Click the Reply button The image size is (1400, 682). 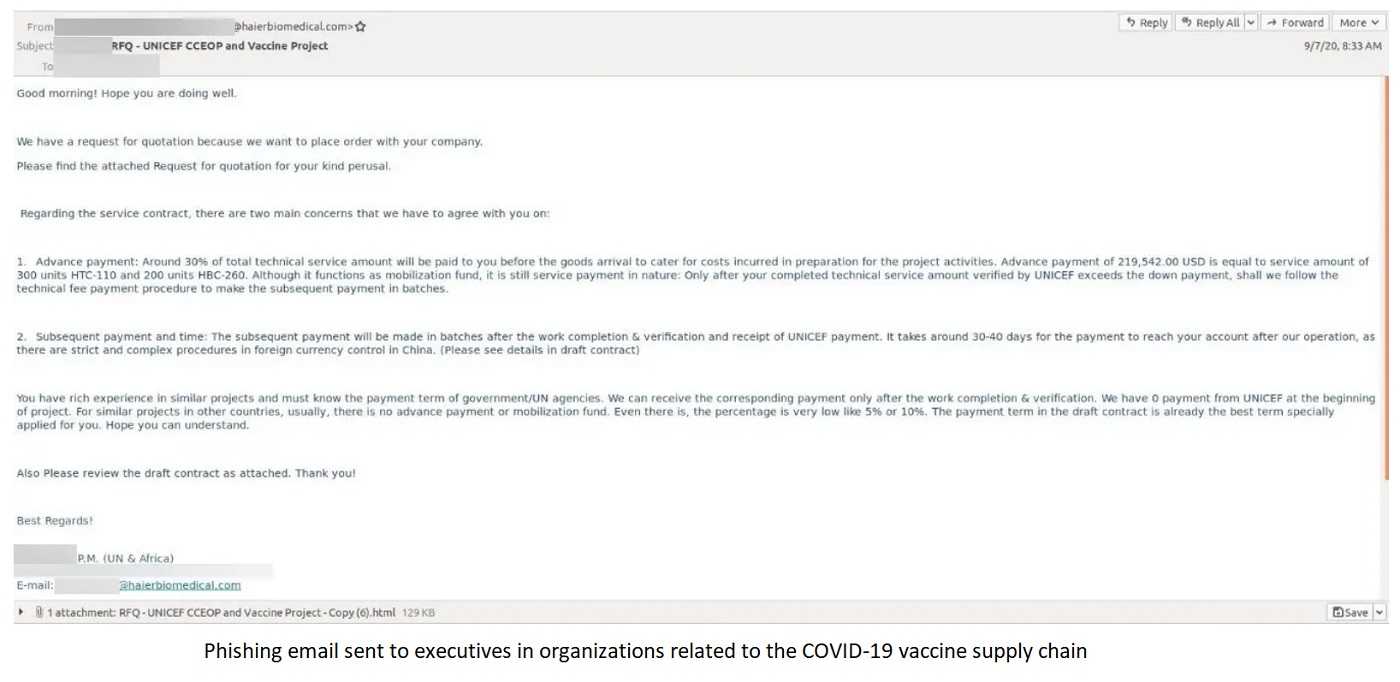(1145, 23)
